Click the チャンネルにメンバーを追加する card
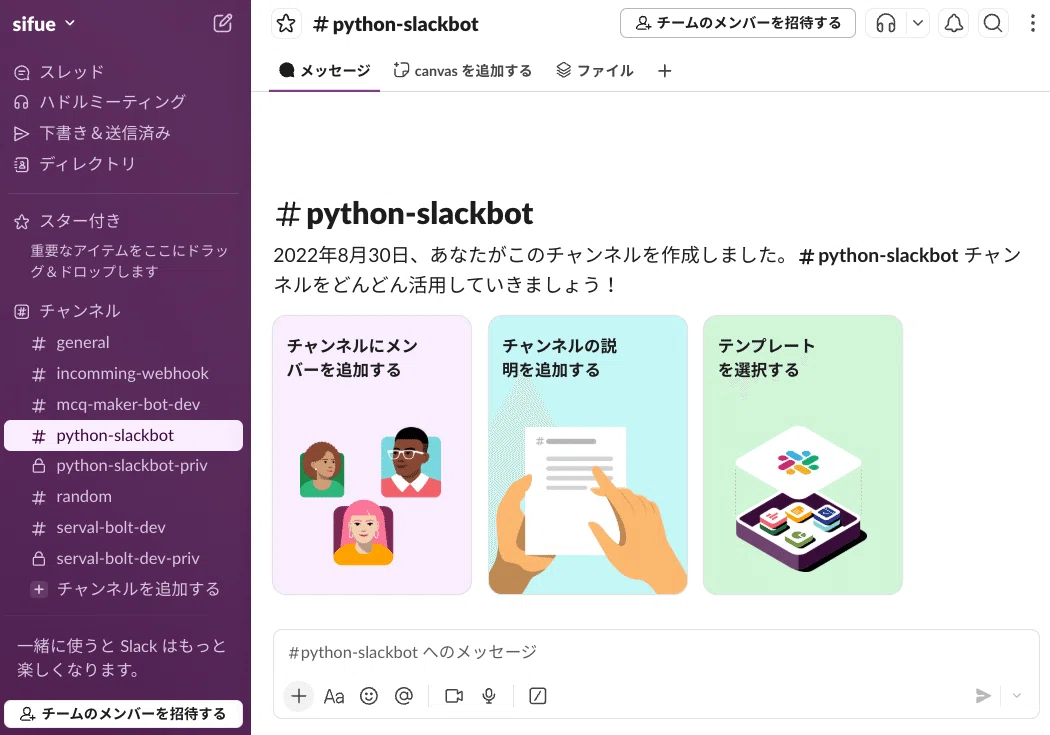Screen dimensions: 1050x735 [372, 455]
